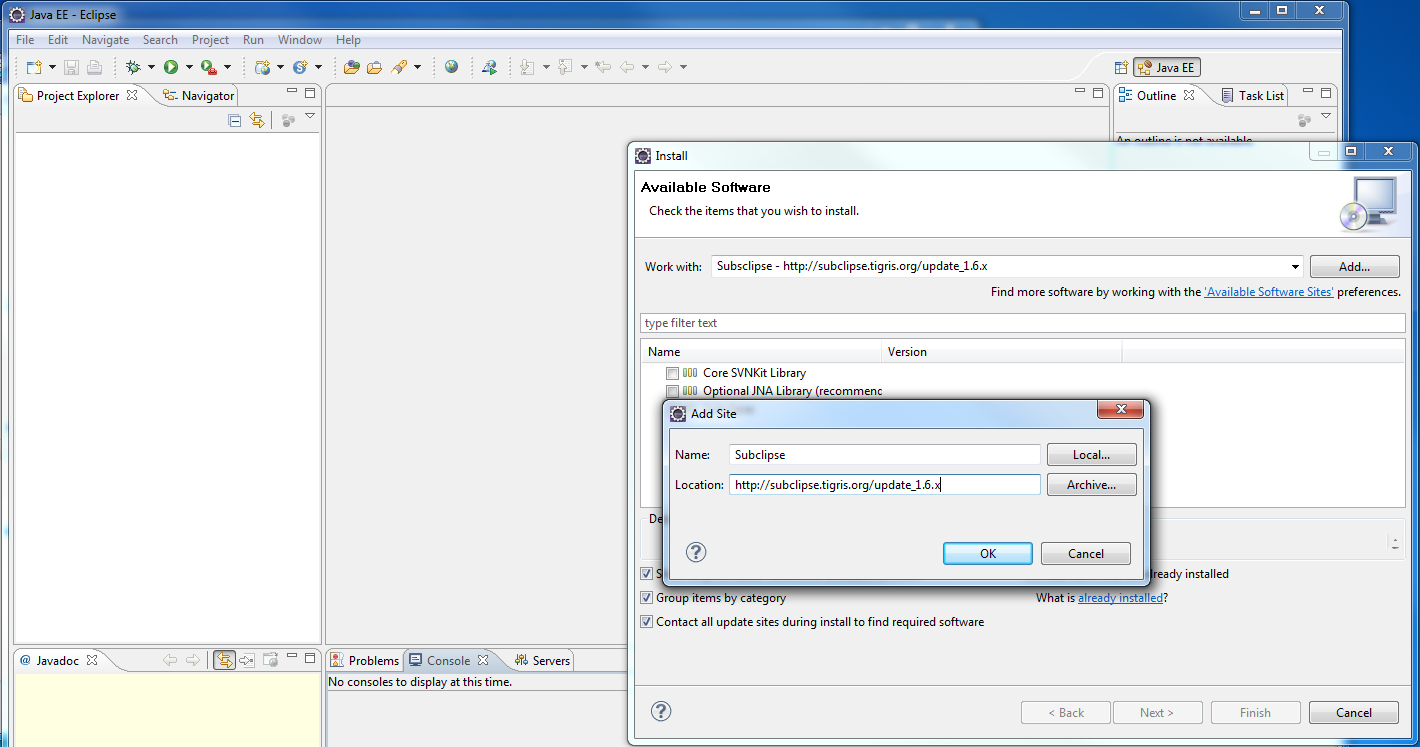Select the Java EE perspective button

1167,68
